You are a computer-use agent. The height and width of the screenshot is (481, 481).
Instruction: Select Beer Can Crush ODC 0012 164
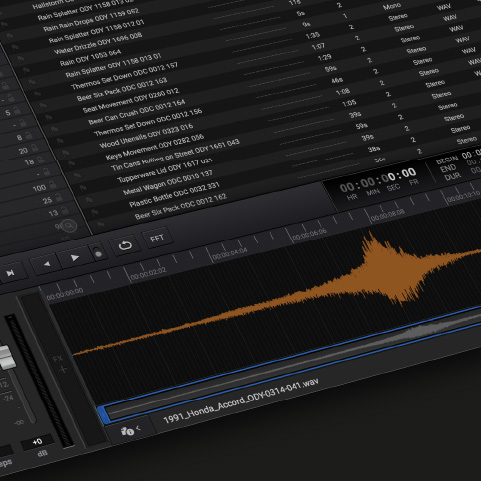click(x=136, y=112)
